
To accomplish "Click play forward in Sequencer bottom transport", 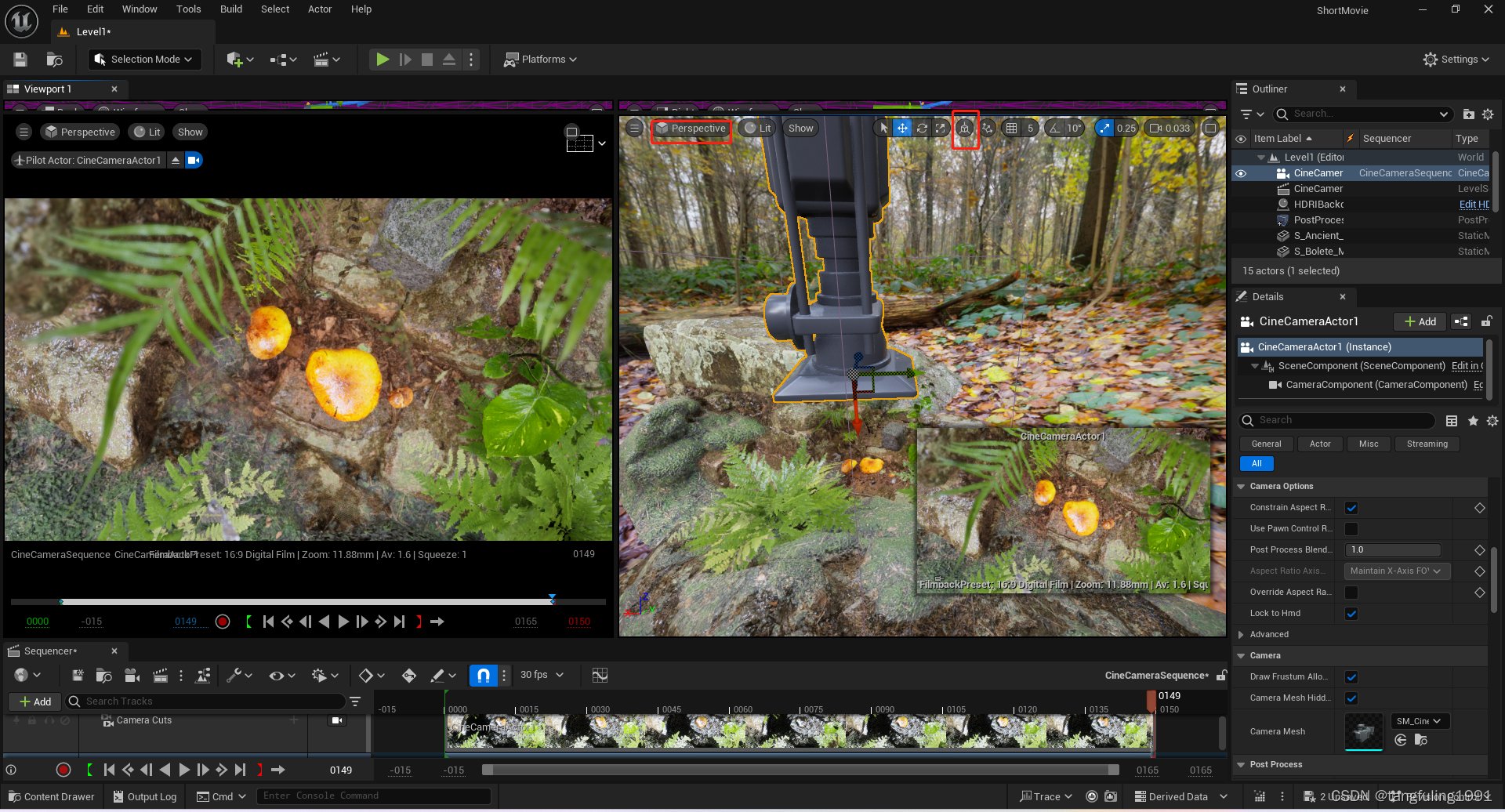I will coord(184,770).
